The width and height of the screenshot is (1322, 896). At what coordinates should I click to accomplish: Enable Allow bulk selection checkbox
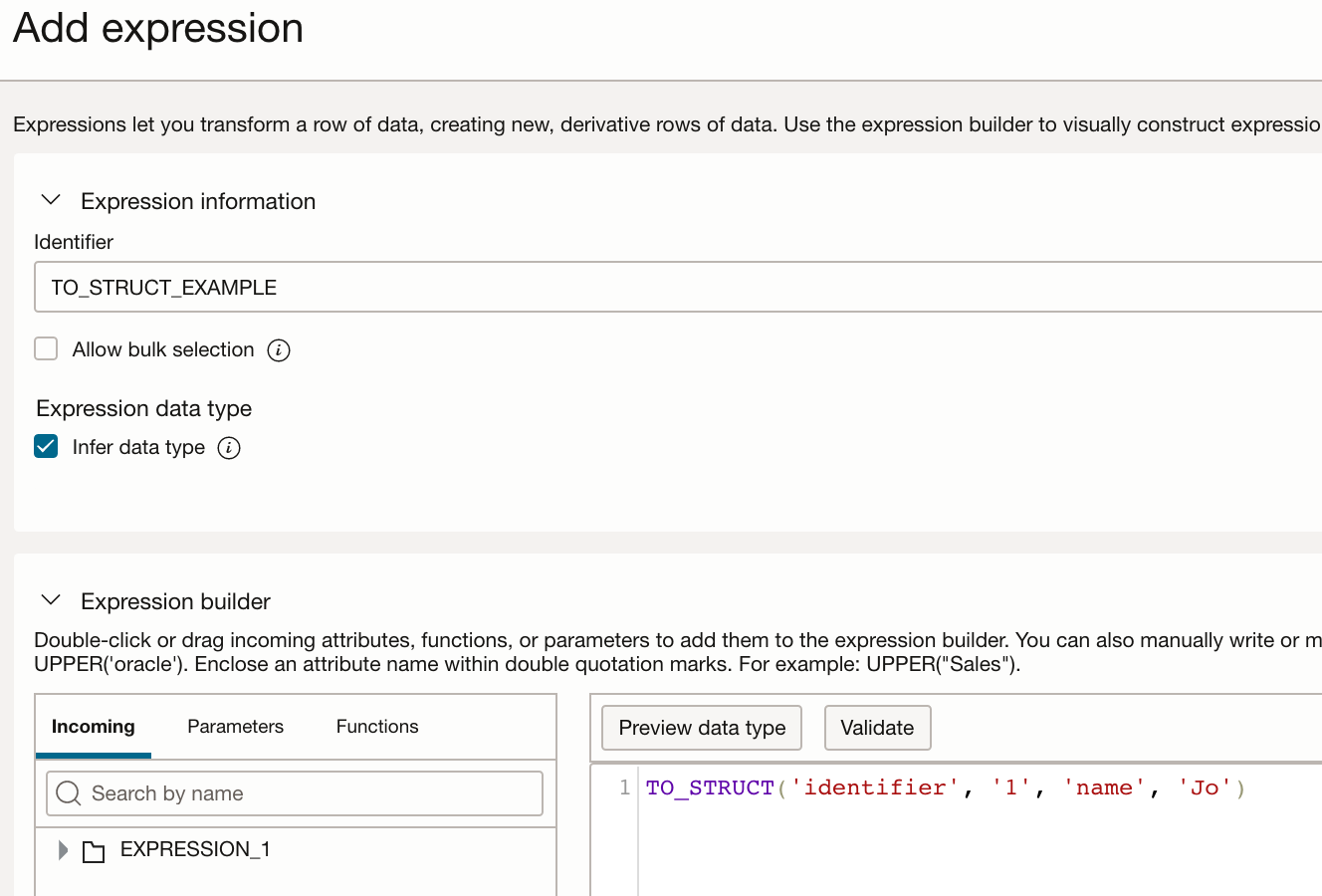[46, 348]
